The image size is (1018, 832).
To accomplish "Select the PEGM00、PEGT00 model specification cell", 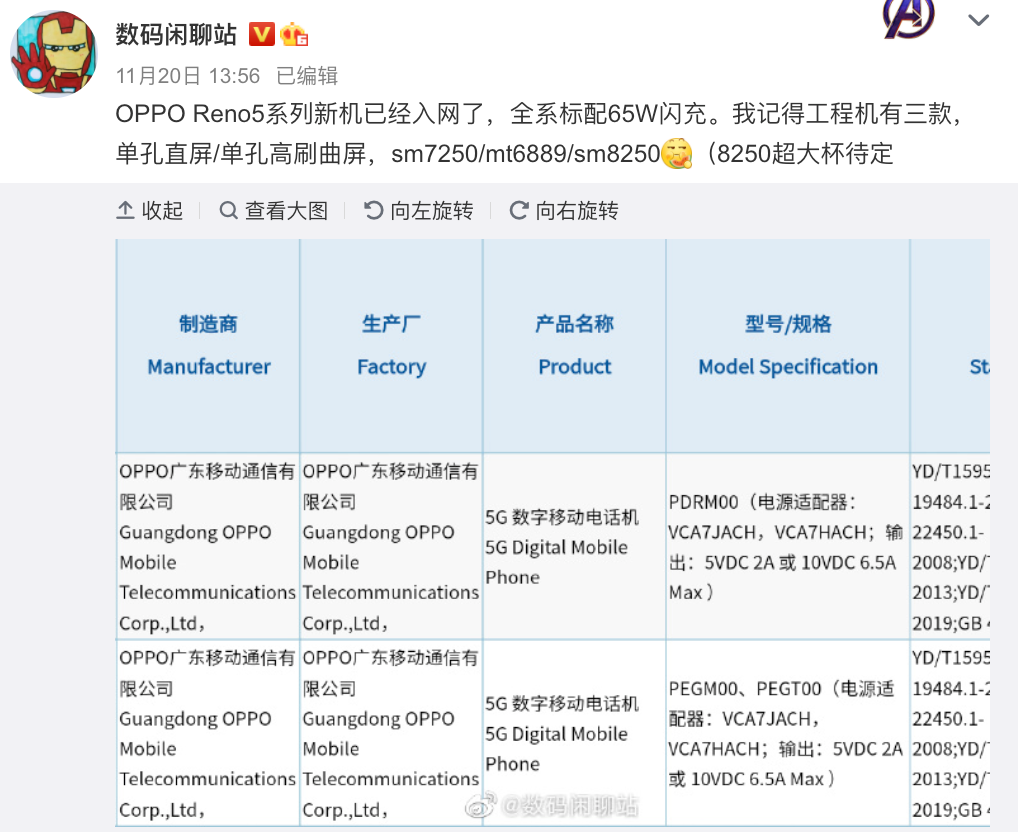I will coord(788,733).
